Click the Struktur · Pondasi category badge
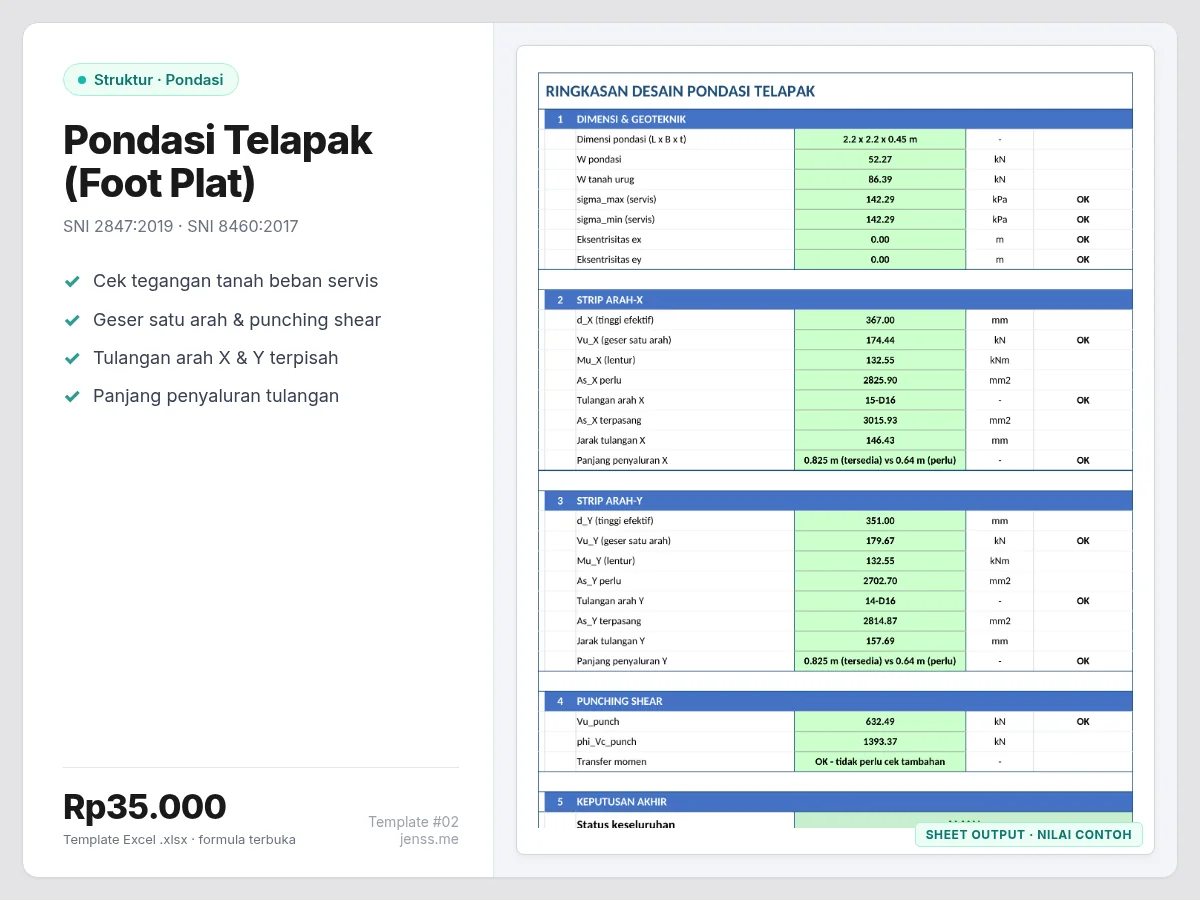The height and width of the screenshot is (900, 1200). point(151,80)
